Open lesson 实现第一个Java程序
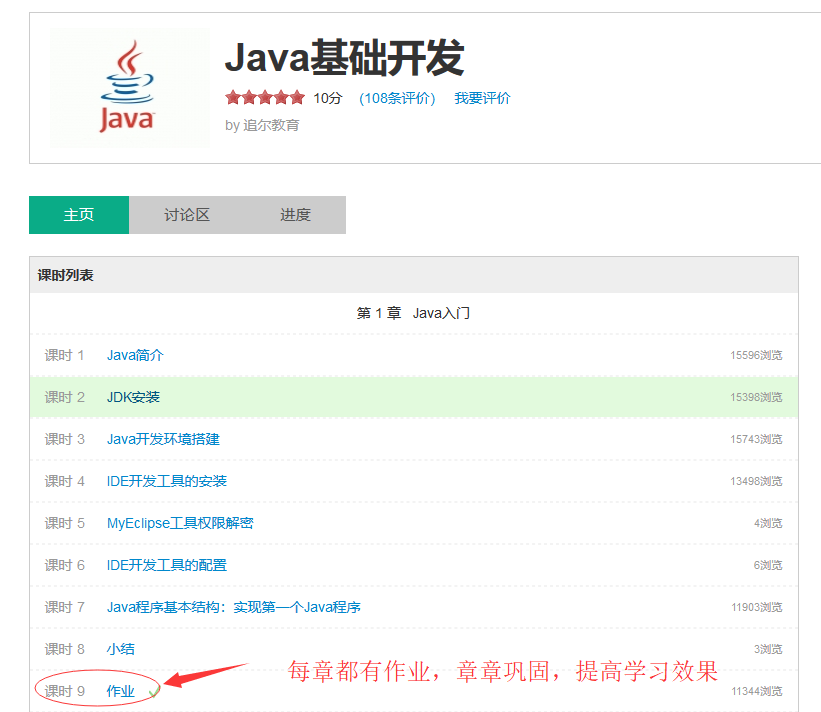This screenshot has height=712, width=821. click(233, 607)
